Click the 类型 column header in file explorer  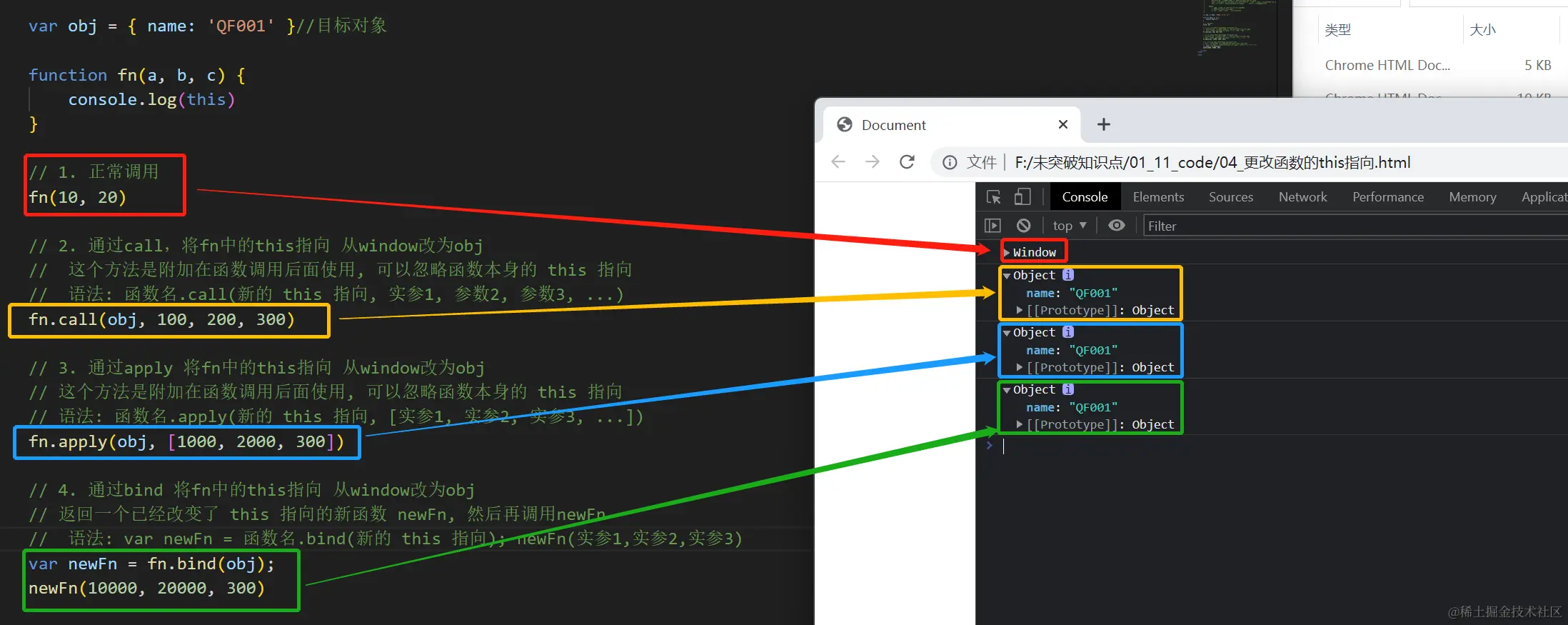tap(1338, 29)
